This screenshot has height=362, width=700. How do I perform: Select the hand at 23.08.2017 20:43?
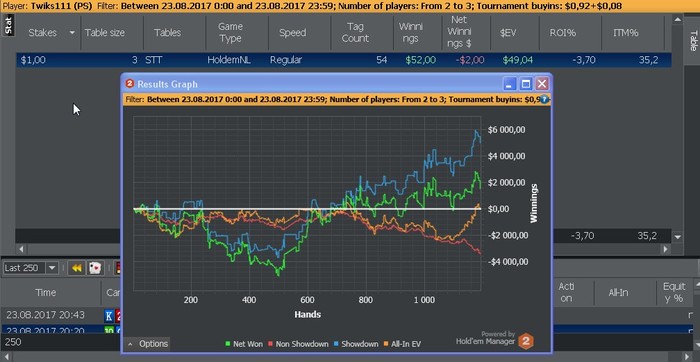(45, 315)
